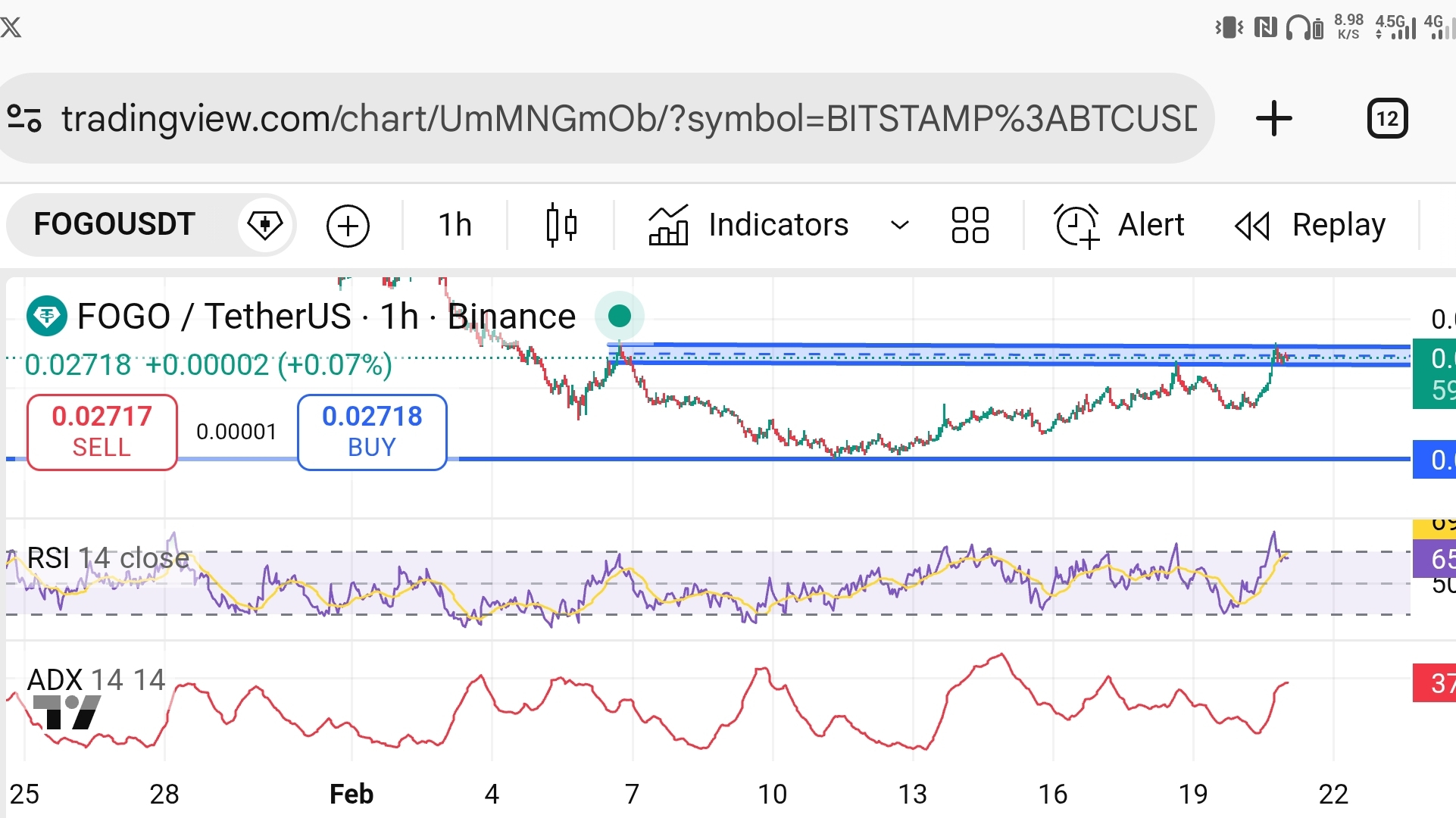This screenshot has width=1456, height=818.
Task: Open the layout grid icon
Action: (x=970, y=225)
